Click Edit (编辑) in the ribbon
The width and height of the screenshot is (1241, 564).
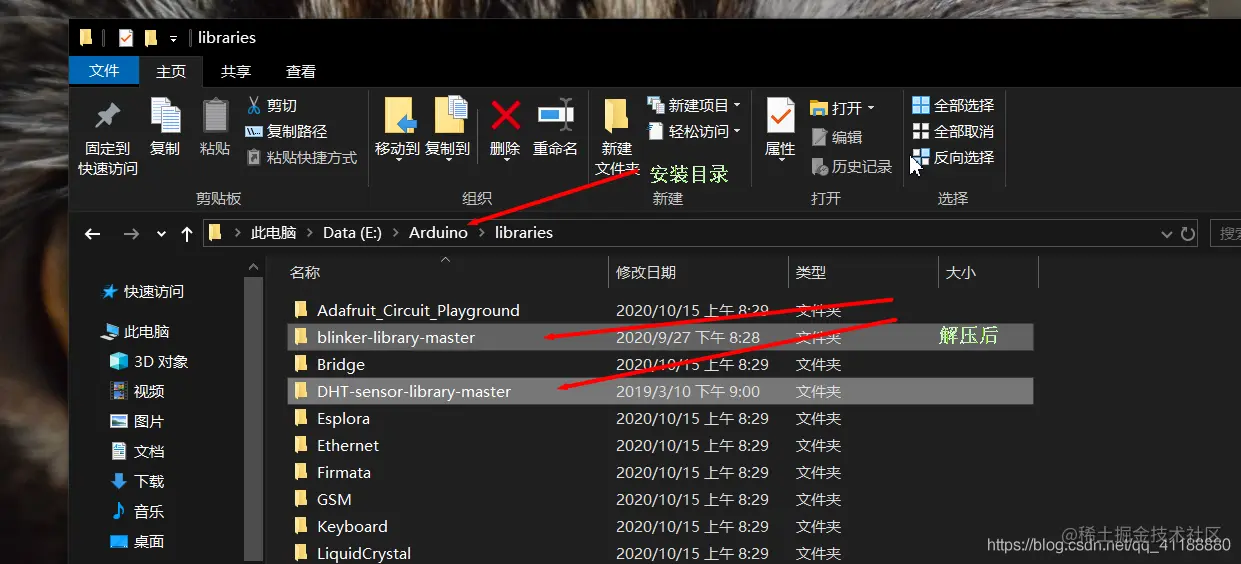(x=836, y=137)
